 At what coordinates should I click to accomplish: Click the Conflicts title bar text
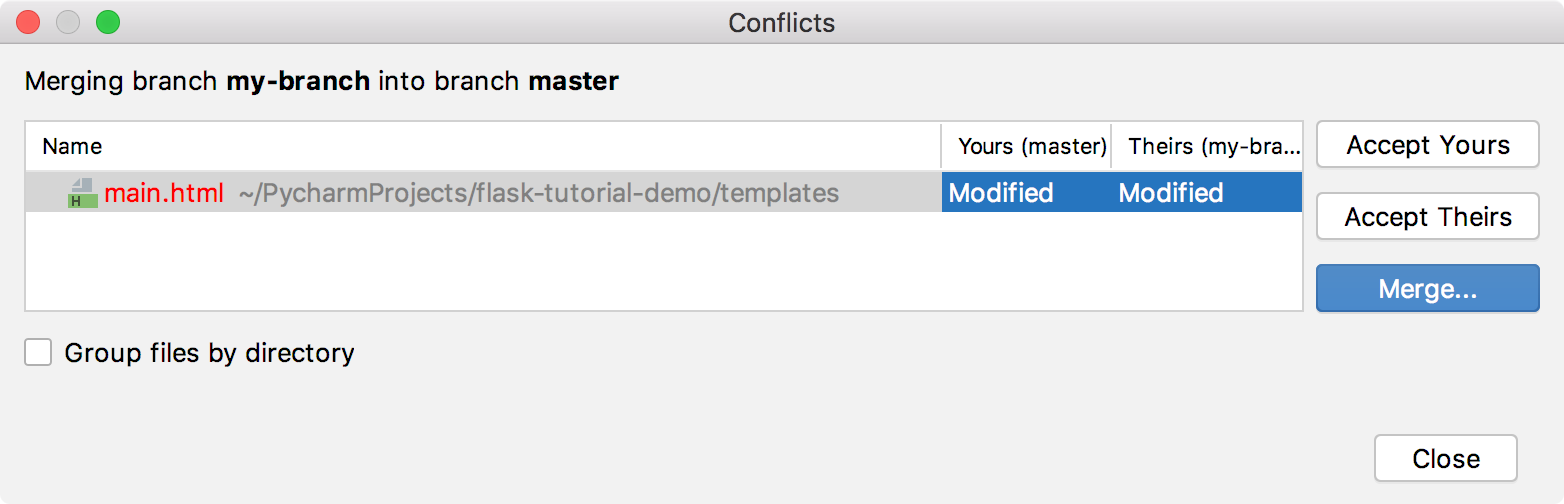[x=781, y=22]
